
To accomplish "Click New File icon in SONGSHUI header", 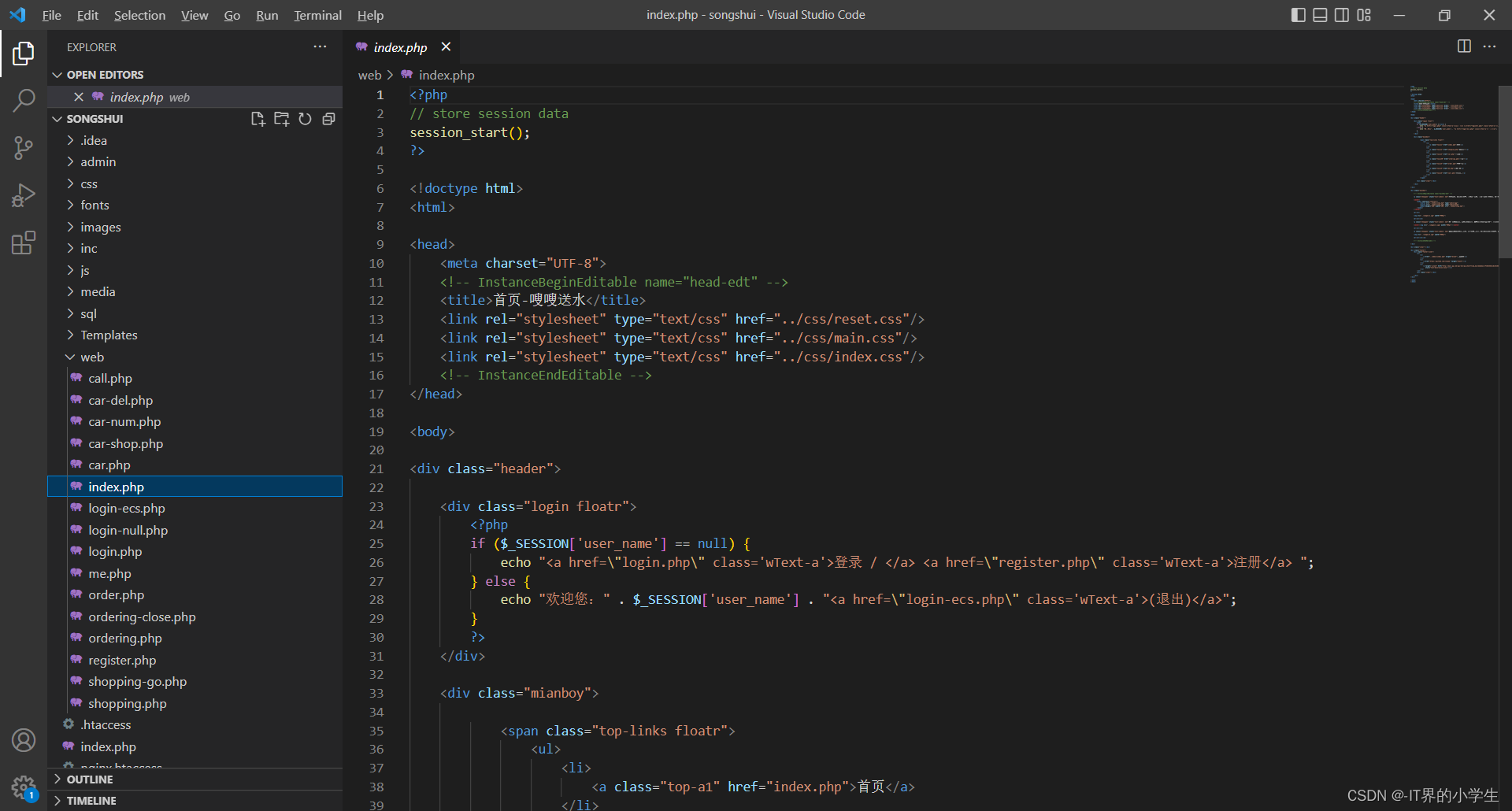I will coord(258,119).
